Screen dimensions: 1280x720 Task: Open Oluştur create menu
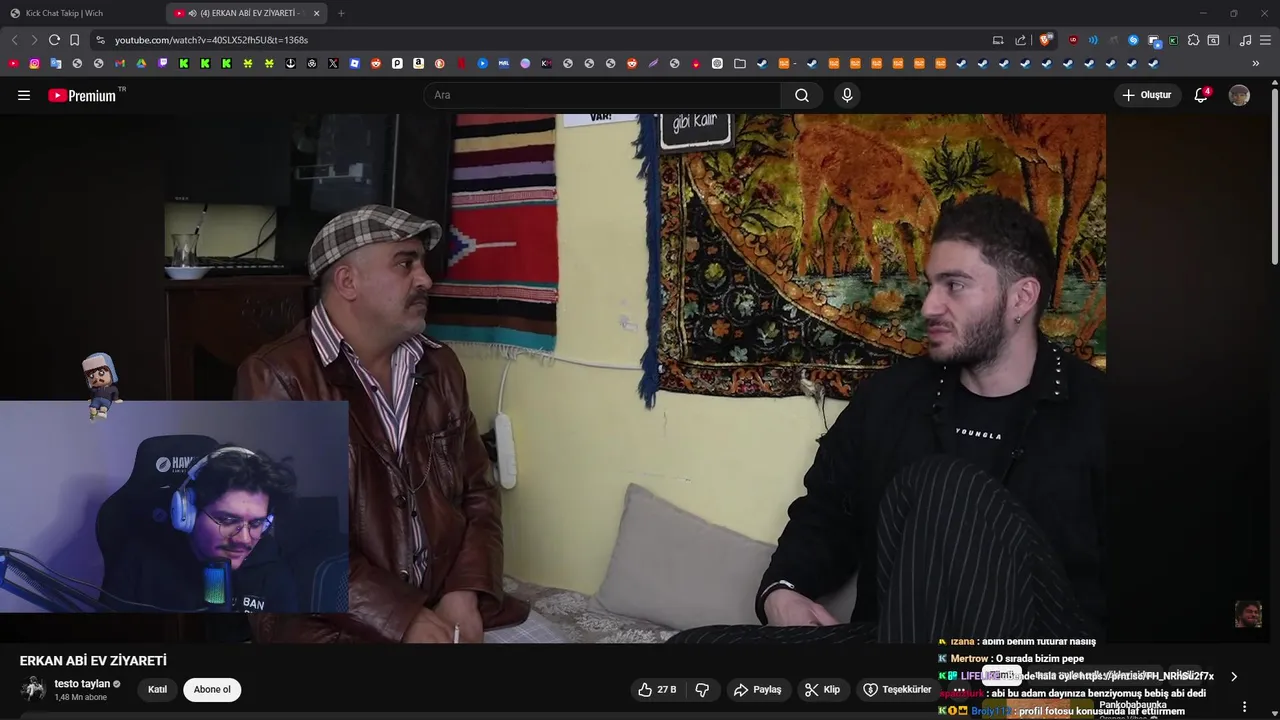click(1148, 95)
